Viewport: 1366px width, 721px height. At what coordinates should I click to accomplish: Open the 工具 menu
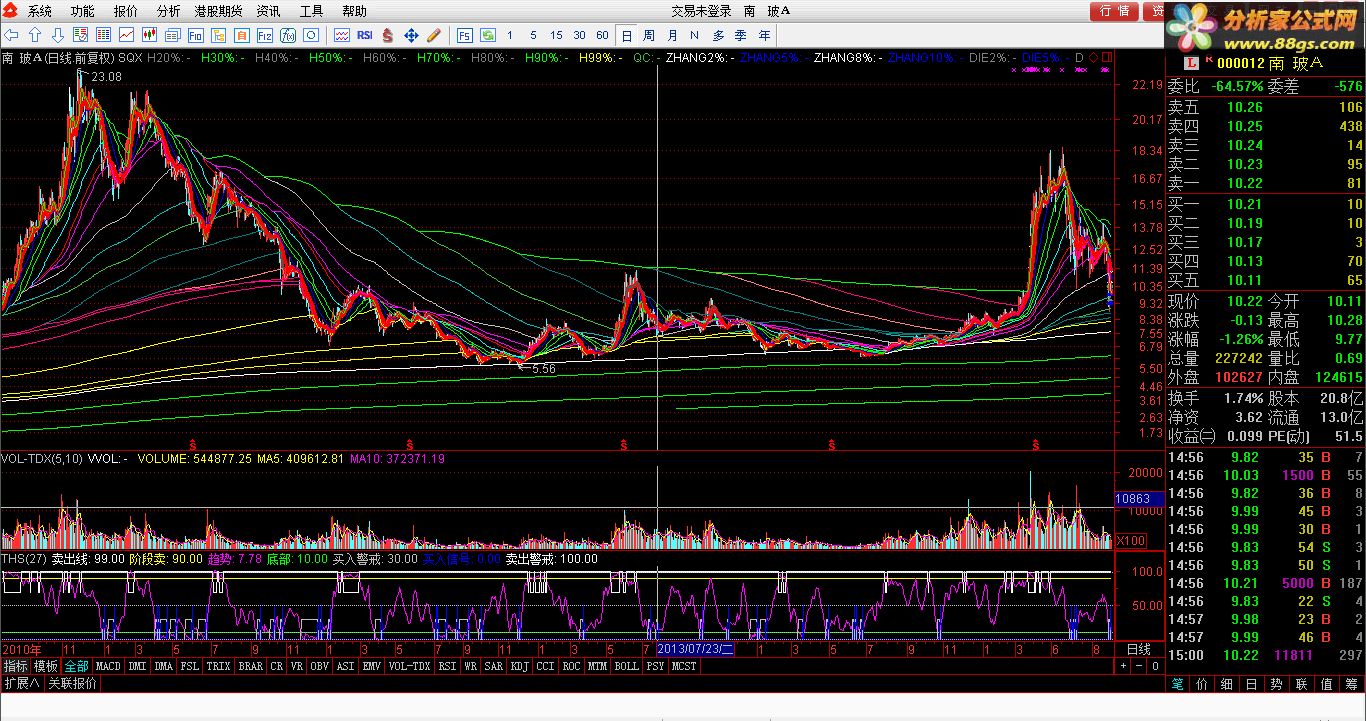(311, 11)
